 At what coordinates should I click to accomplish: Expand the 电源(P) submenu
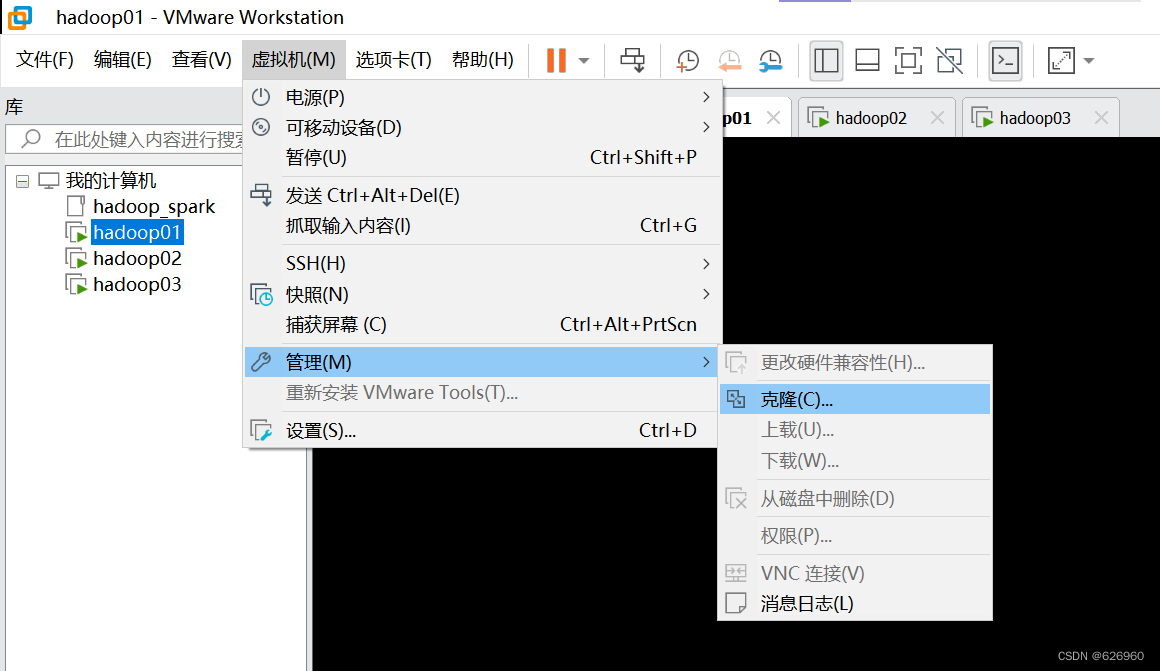pyautogui.click(x=481, y=97)
